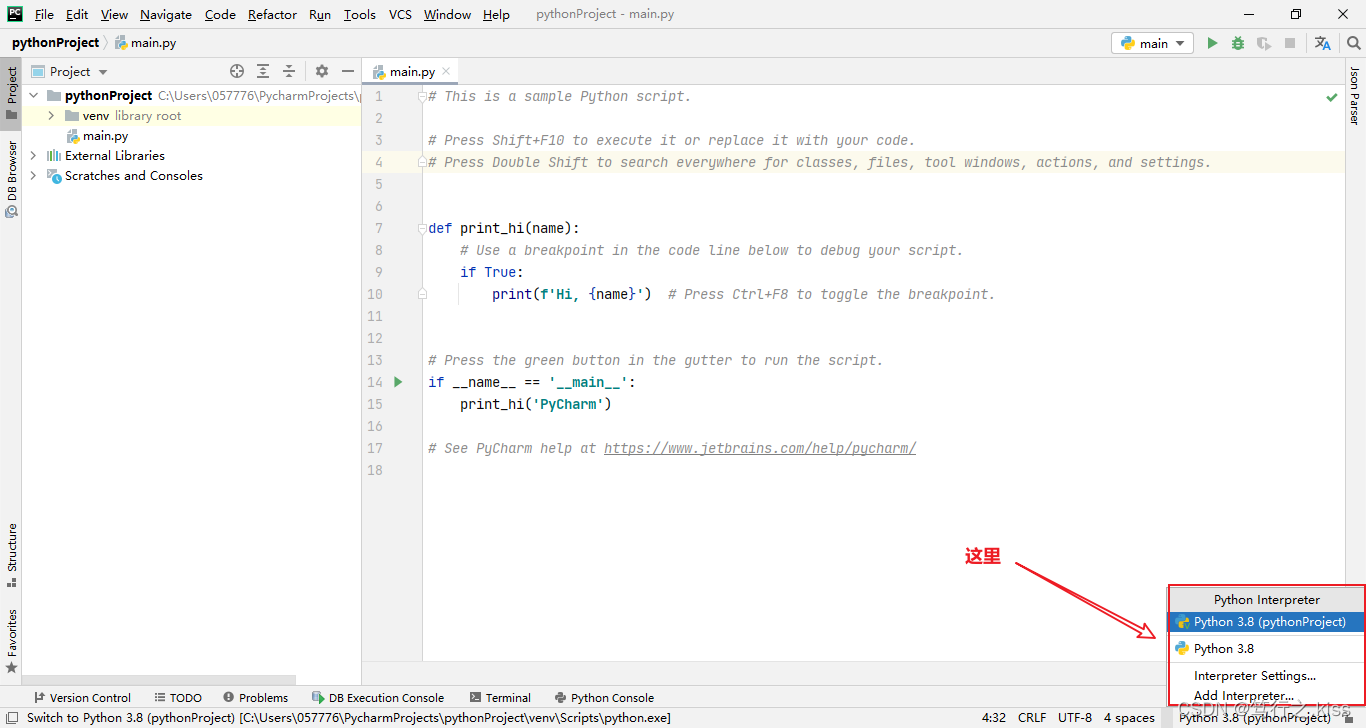This screenshot has width=1366, height=728.
Task: Start debugging with the green bug icon
Action: pos(1238,43)
